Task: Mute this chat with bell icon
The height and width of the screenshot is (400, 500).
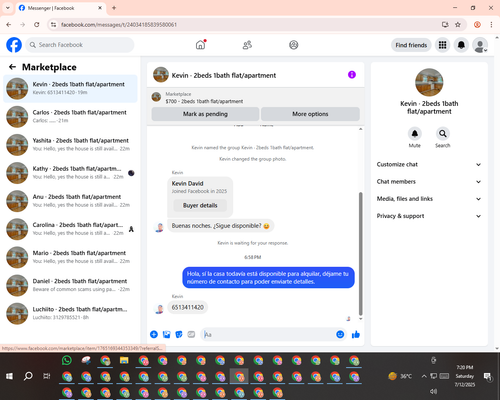Action: point(415,134)
